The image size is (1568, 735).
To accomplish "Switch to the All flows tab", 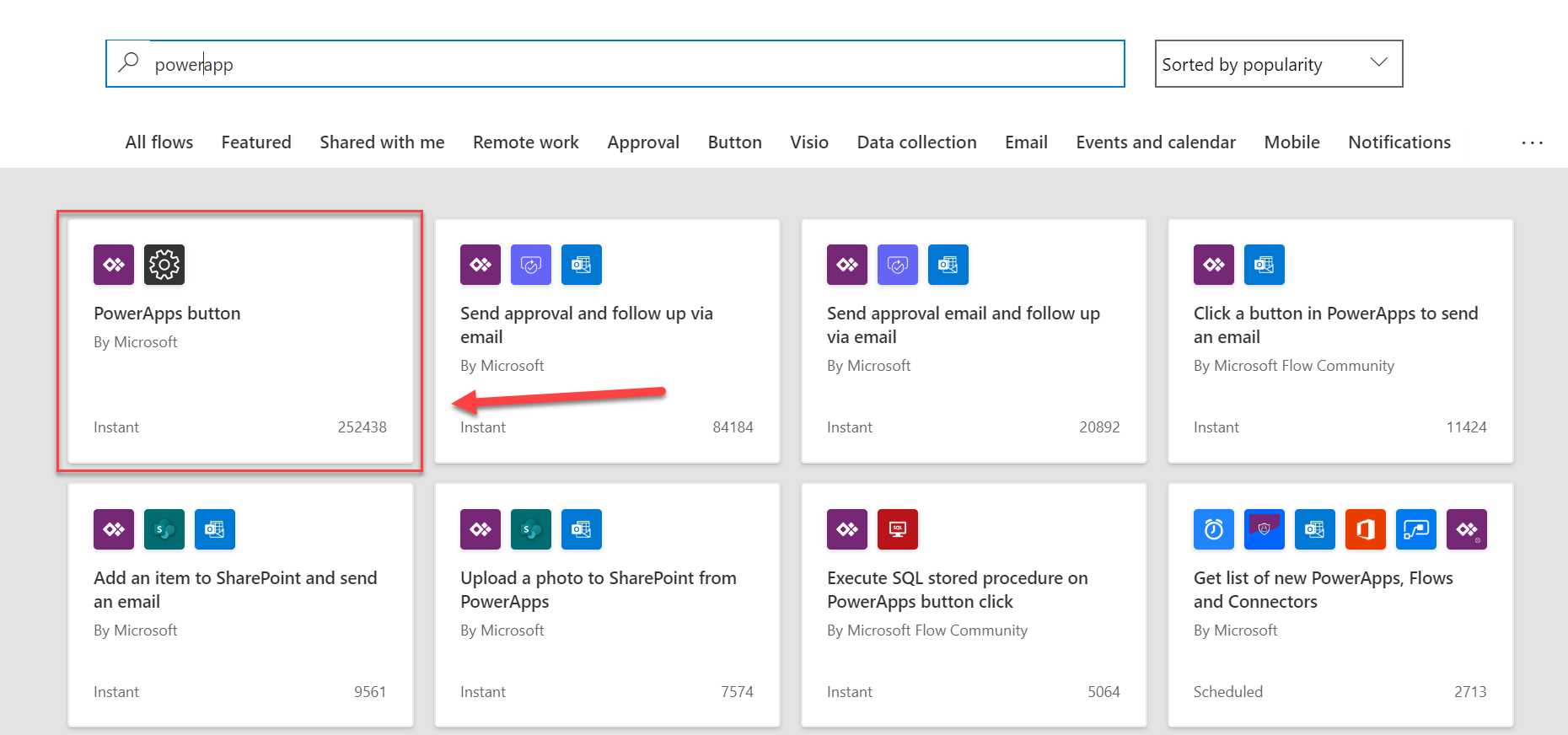I will (159, 142).
